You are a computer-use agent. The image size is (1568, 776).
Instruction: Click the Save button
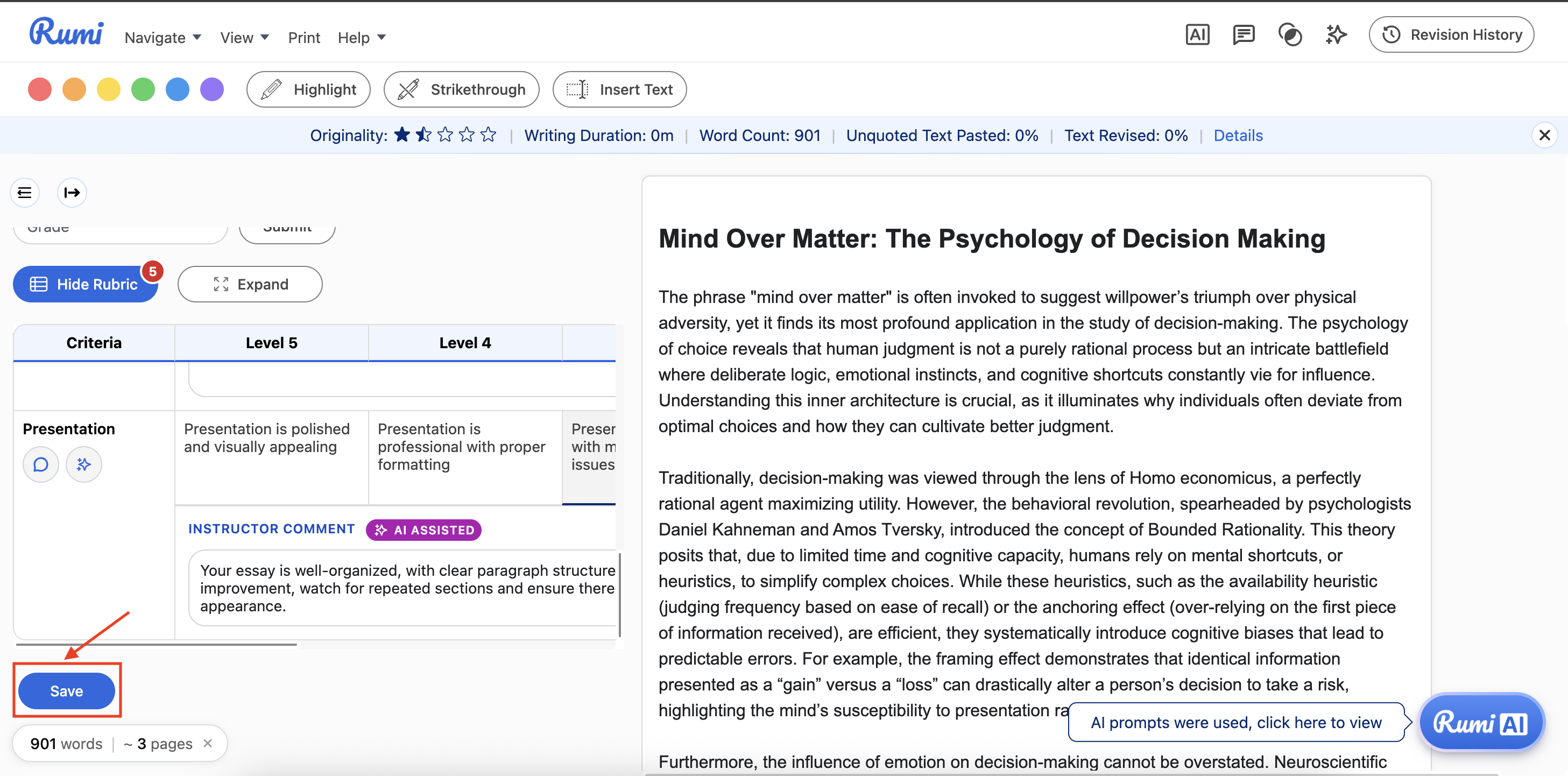pyautogui.click(x=66, y=691)
